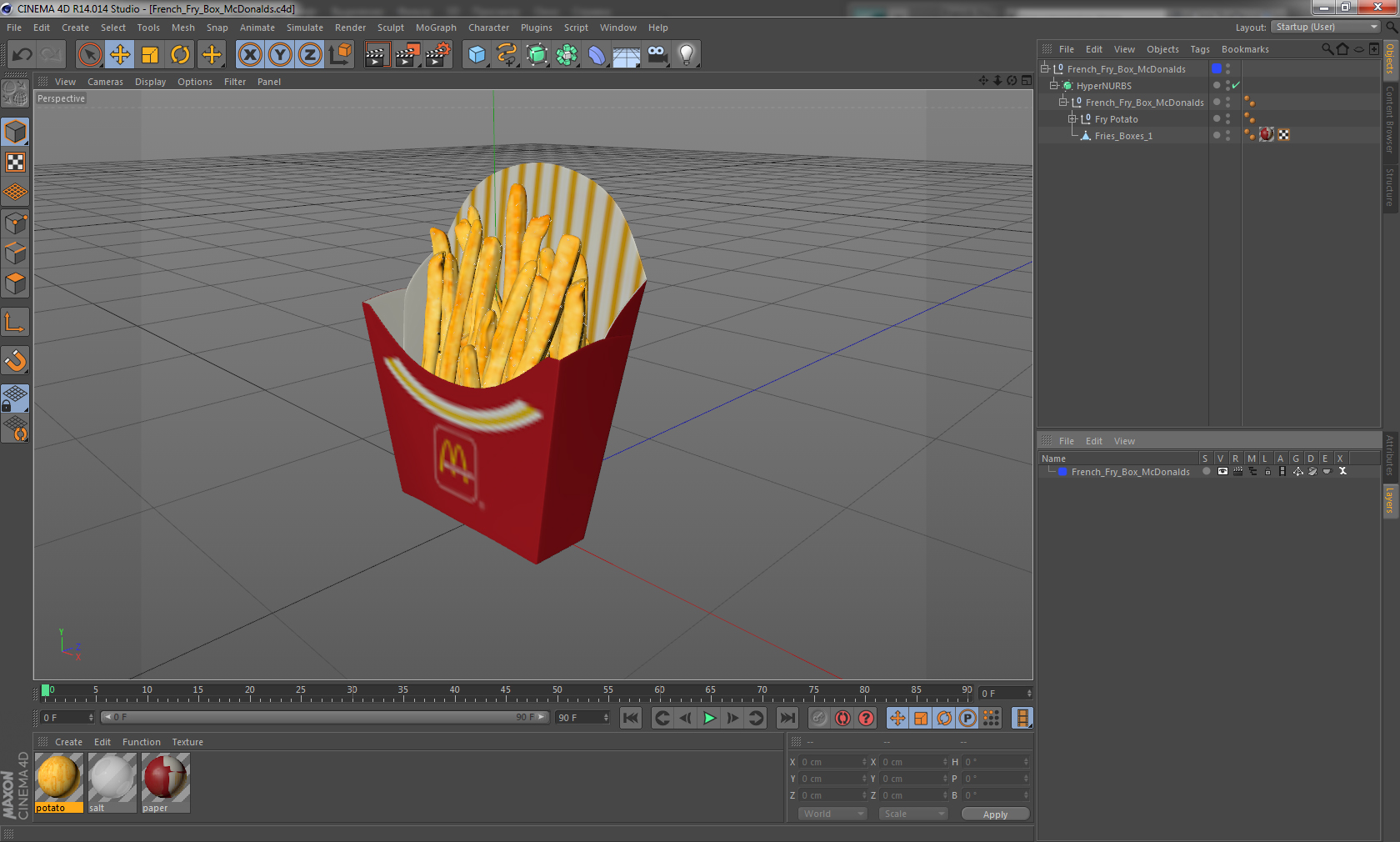Open the File menu
1400x842 pixels.
(14, 28)
